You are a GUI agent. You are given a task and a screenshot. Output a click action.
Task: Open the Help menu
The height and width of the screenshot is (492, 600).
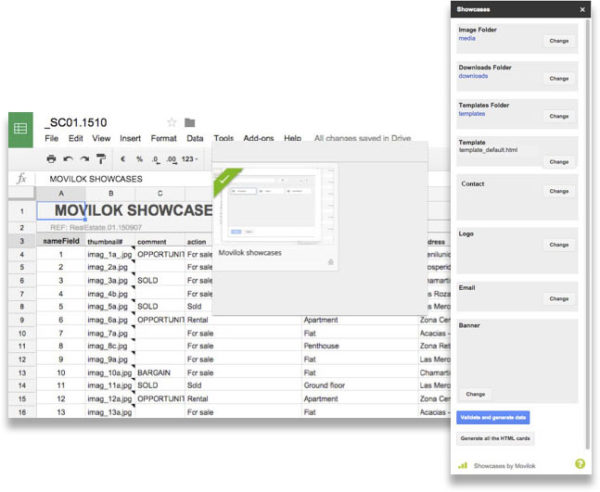(x=293, y=138)
